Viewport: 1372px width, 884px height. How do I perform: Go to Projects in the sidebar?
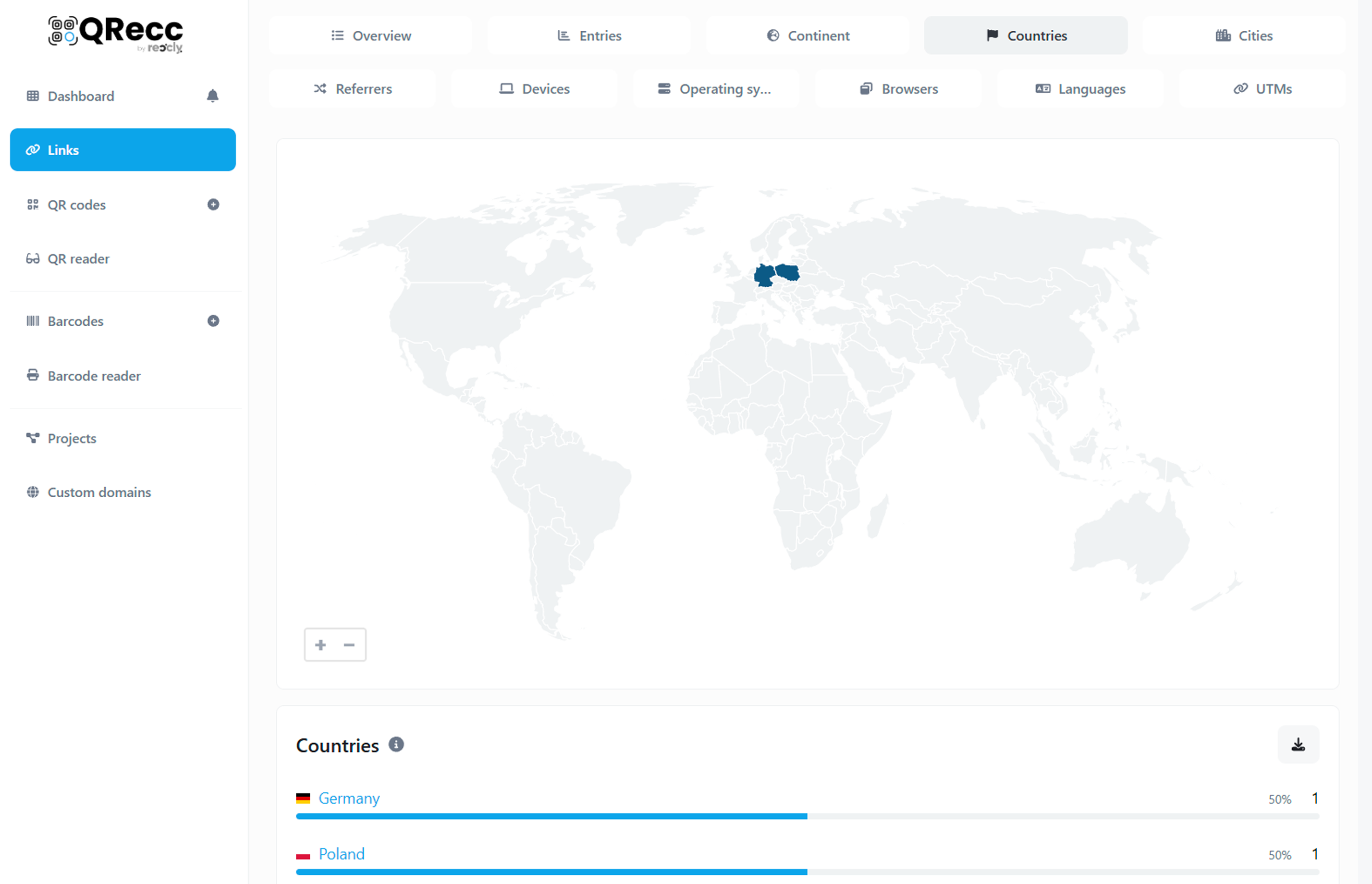click(x=72, y=438)
